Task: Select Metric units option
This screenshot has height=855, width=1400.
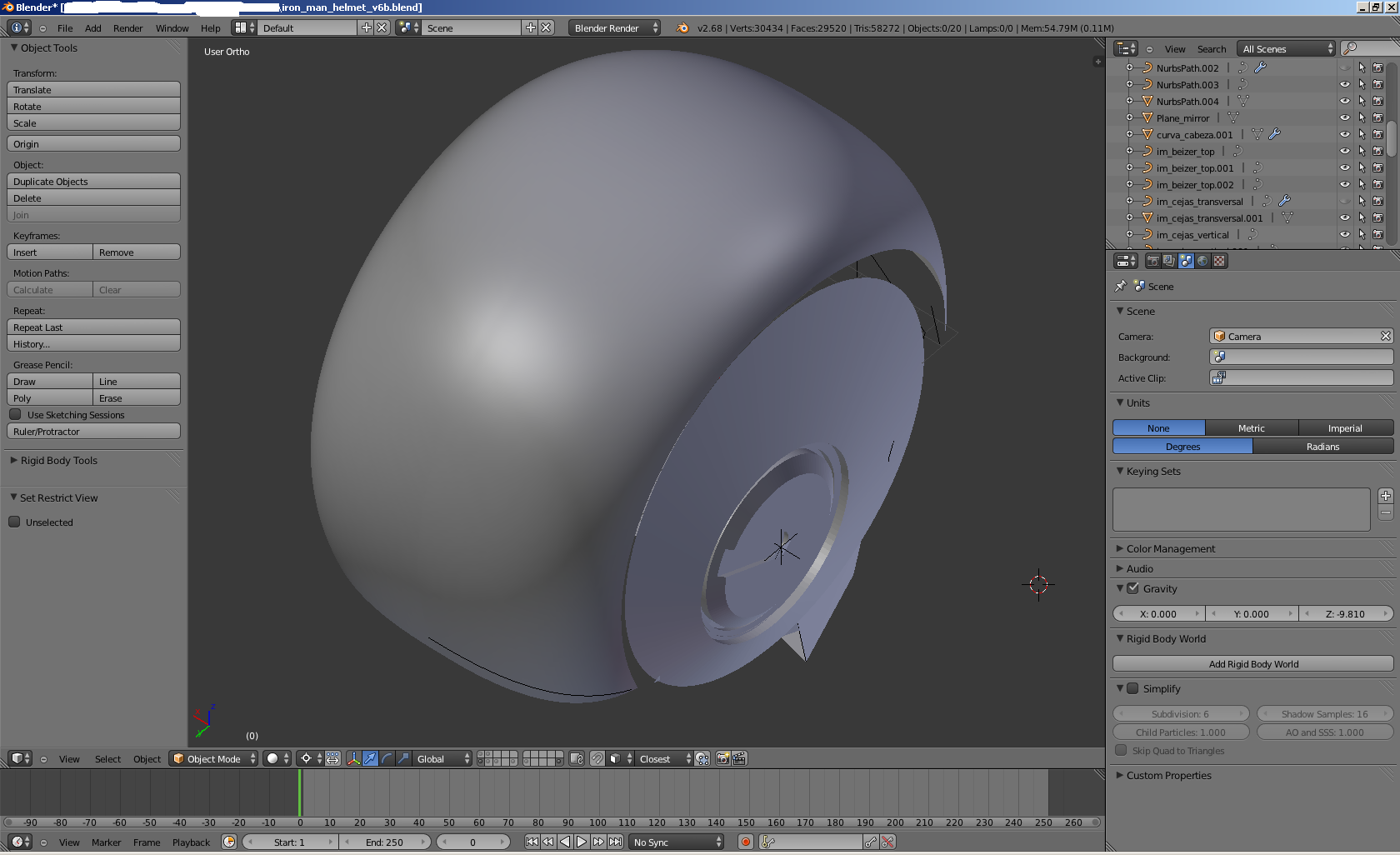Action: (x=1252, y=427)
